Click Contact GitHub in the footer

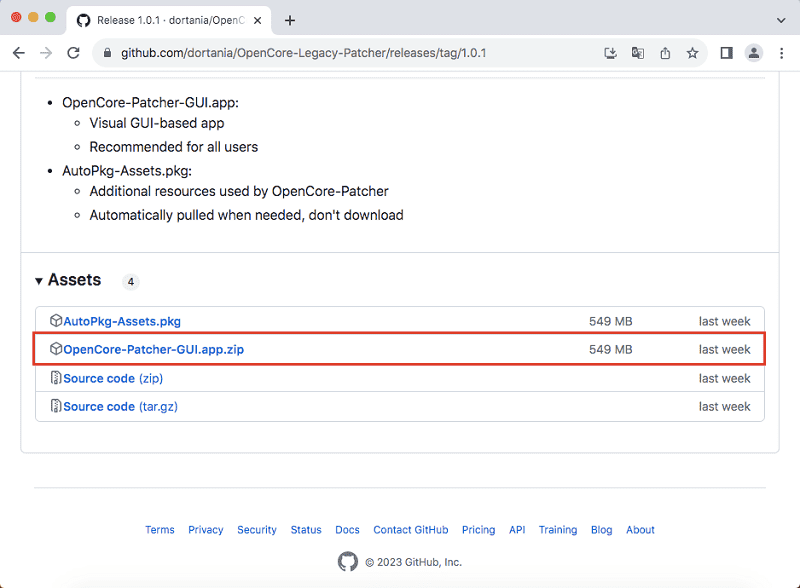[x=411, y=530]
